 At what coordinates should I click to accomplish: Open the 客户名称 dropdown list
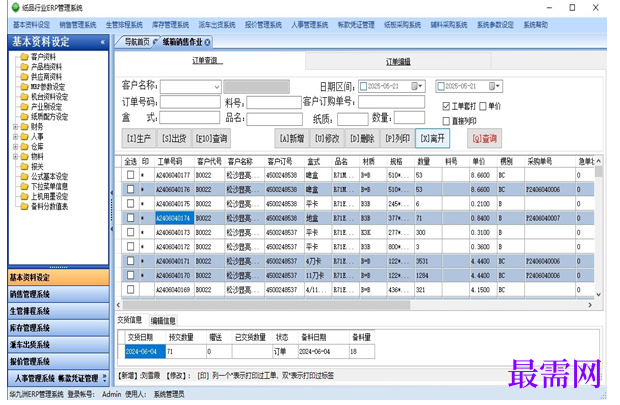coord(217,87)
